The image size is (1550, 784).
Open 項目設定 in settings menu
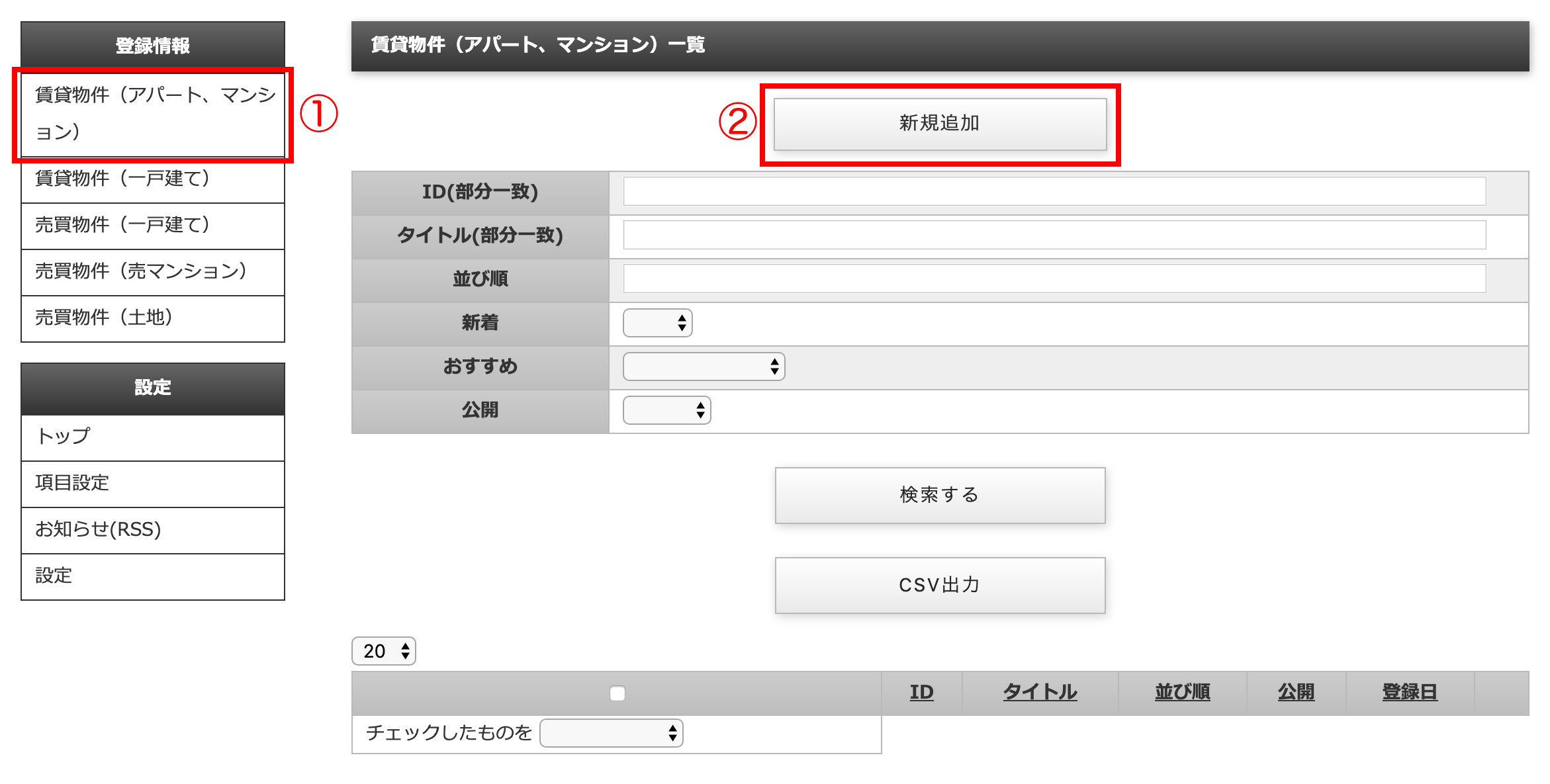152,483
